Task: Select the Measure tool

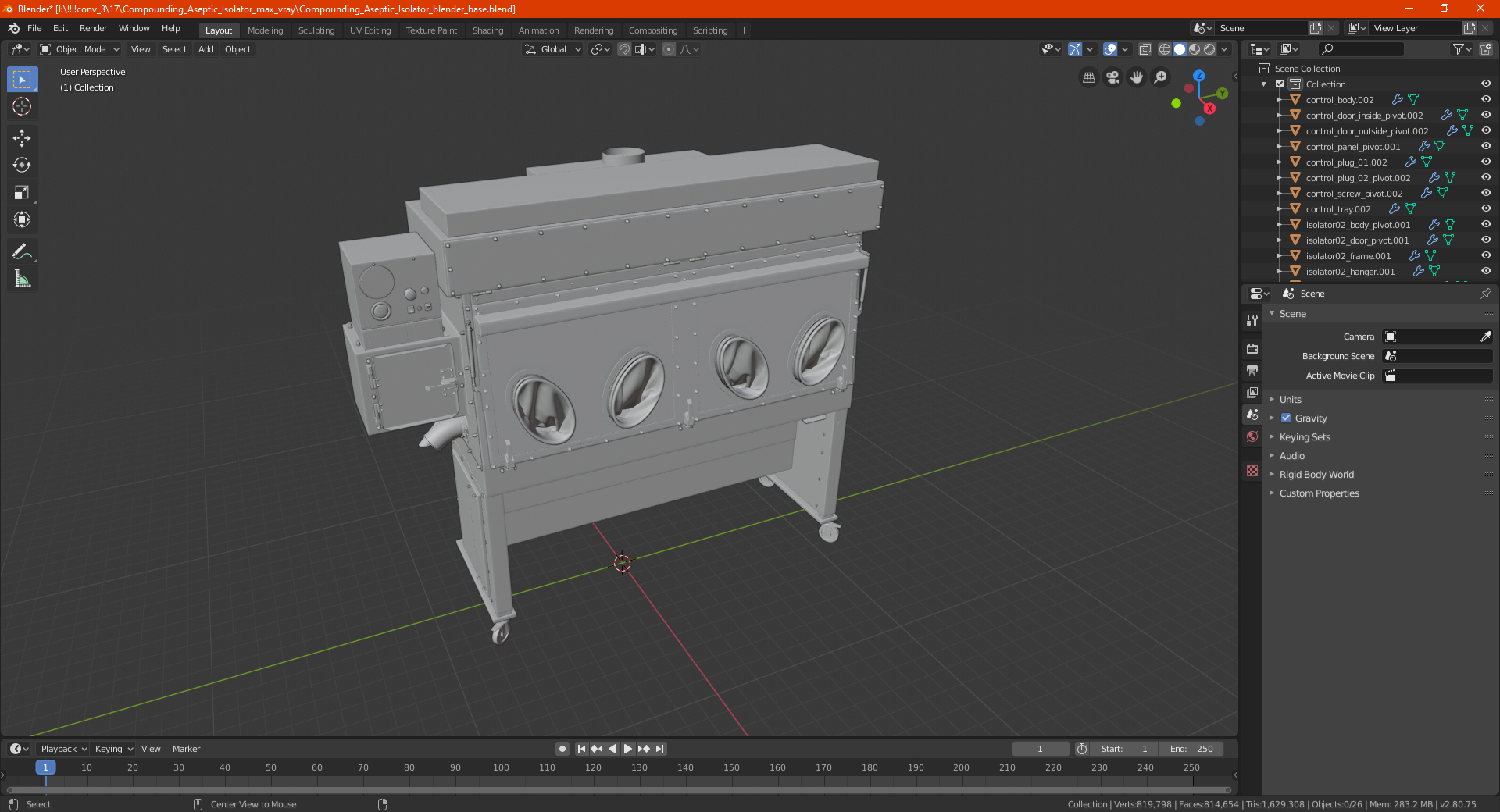Action: [22, 279]
